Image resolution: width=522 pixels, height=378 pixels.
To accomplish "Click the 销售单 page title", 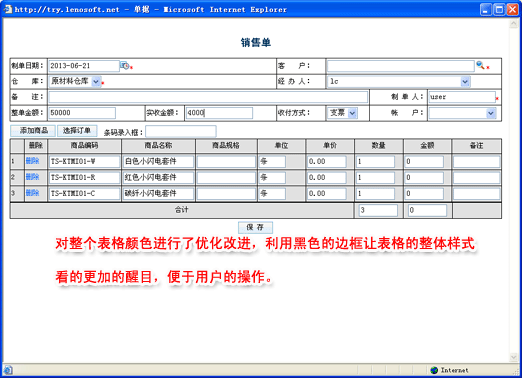I will [x=256, y=42].
